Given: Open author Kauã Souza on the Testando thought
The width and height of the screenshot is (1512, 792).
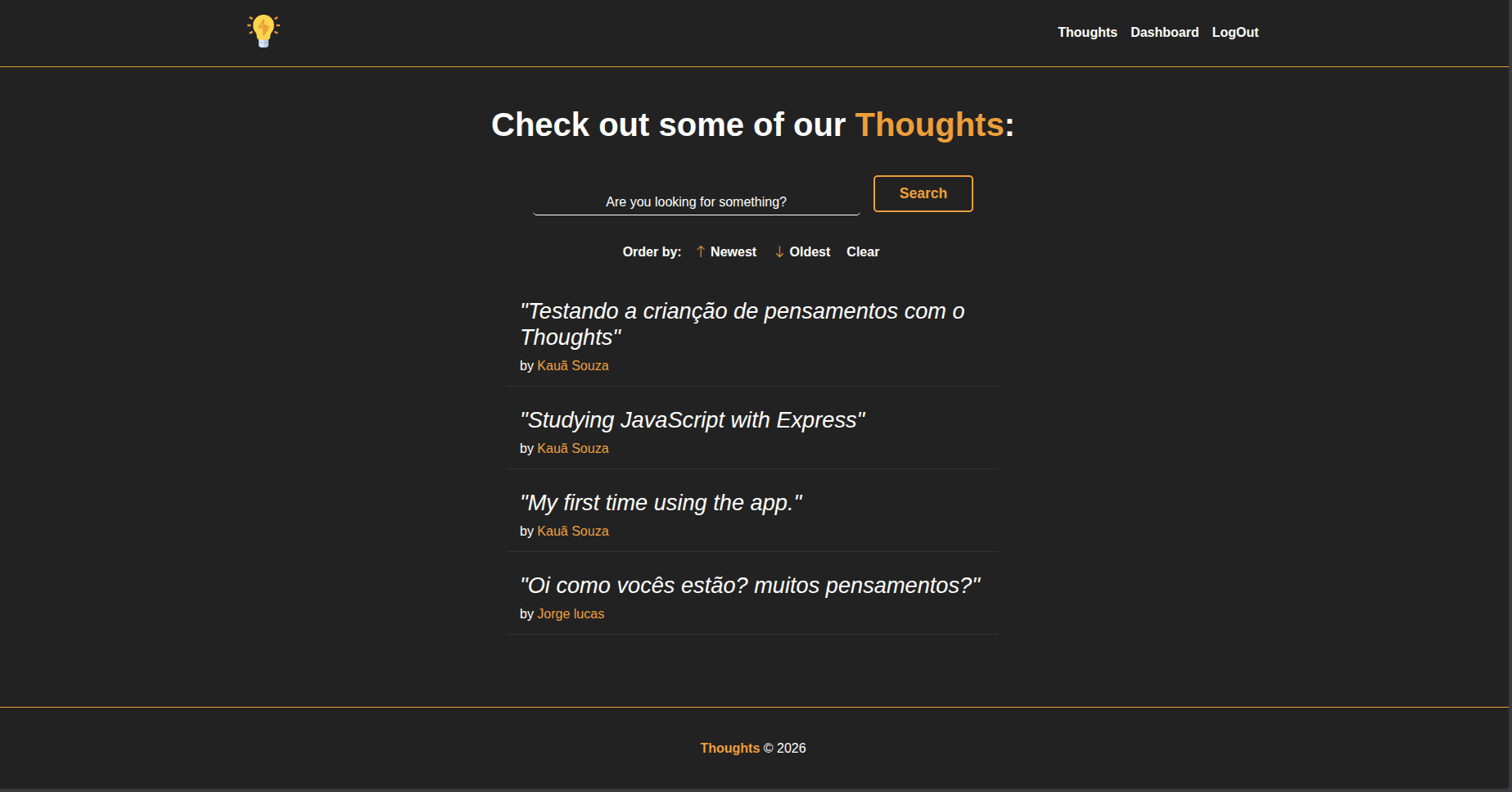Looking at the screenshot, I should pos(572,365).
